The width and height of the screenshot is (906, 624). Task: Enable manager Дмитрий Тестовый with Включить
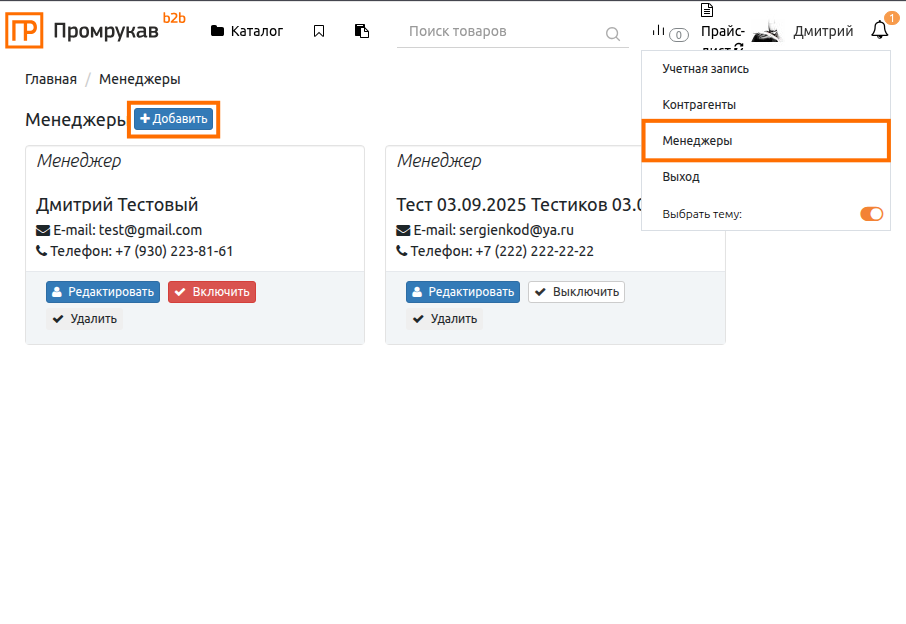coord(211,292)
